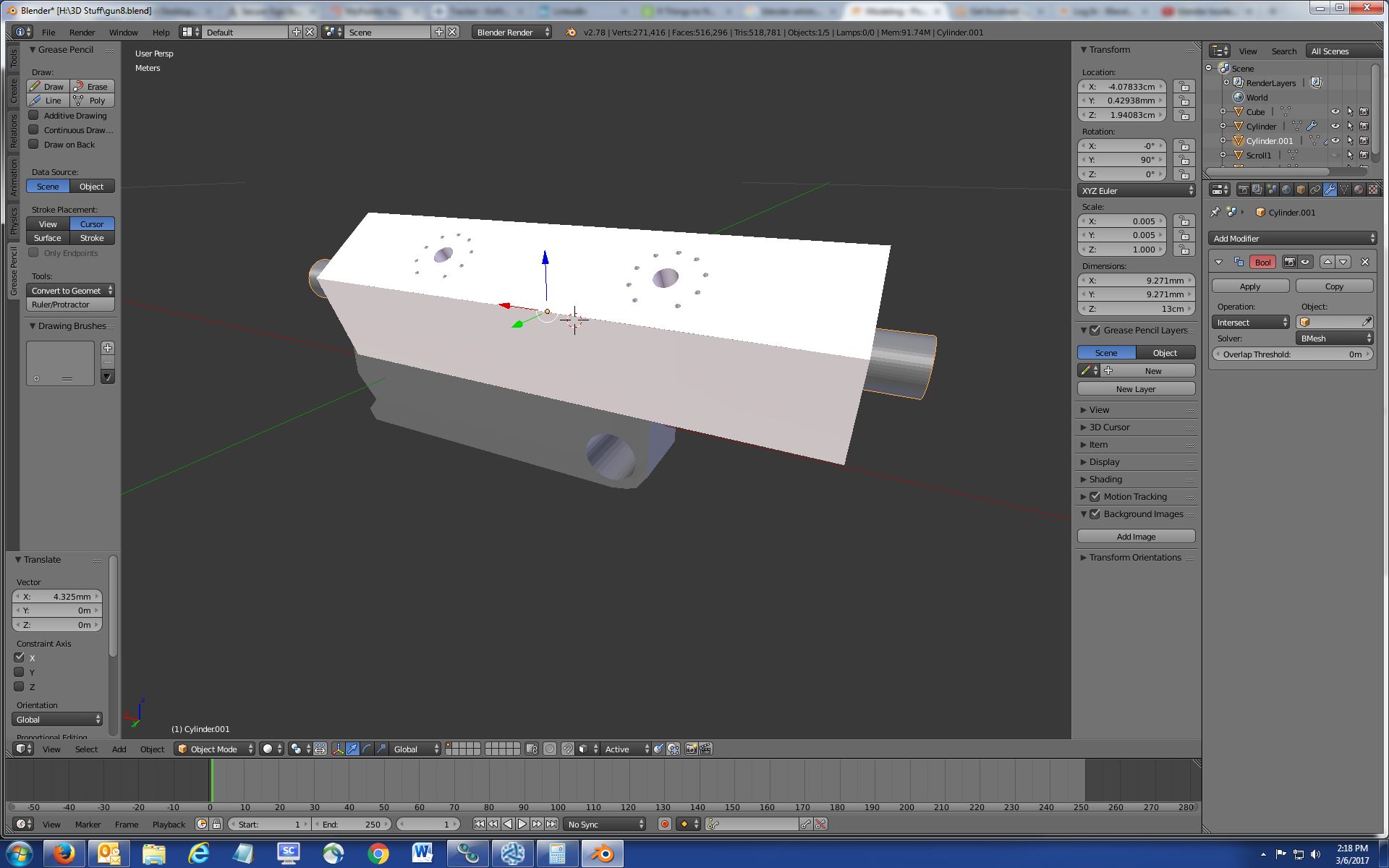Play the animation in reverse
The width and height of the screenshot is (1389, 868).
[508, 824]
